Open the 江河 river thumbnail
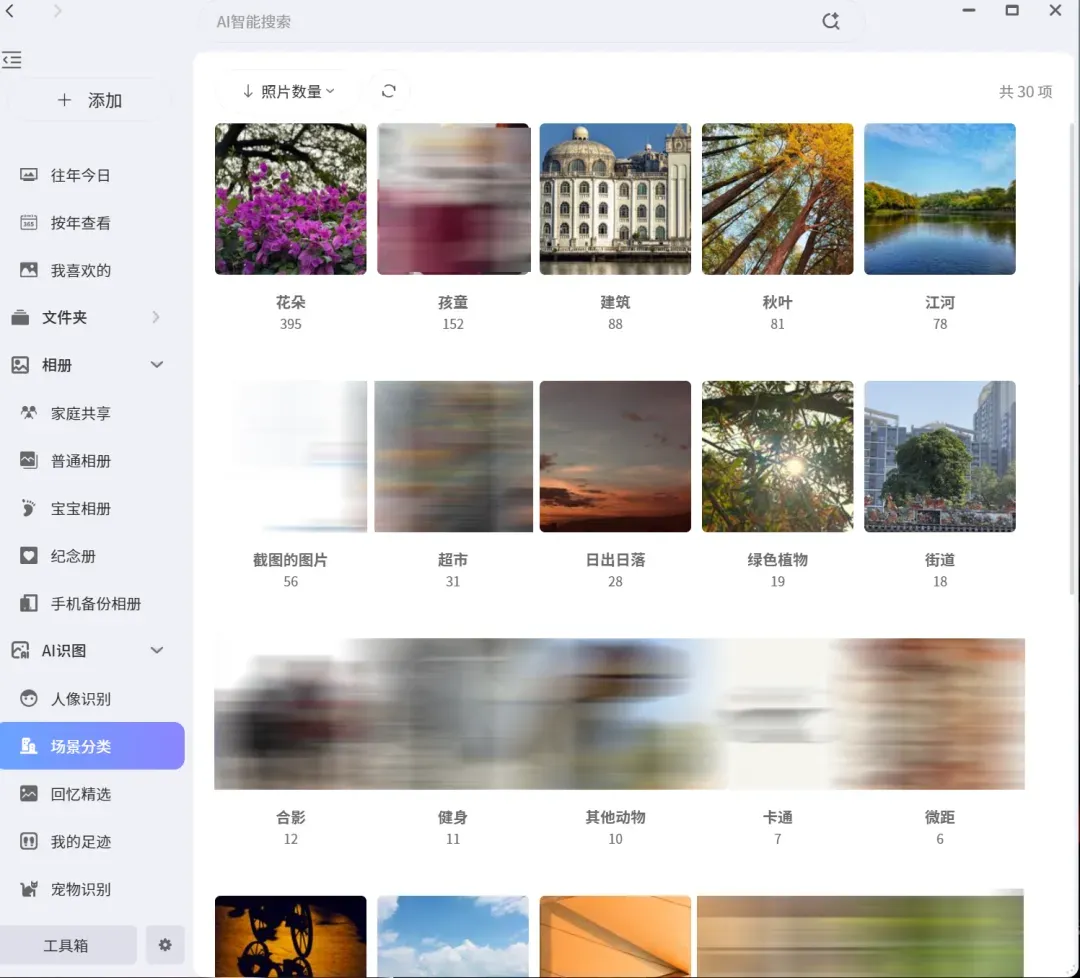This screenshot has width=1080, height=978. 939,199
